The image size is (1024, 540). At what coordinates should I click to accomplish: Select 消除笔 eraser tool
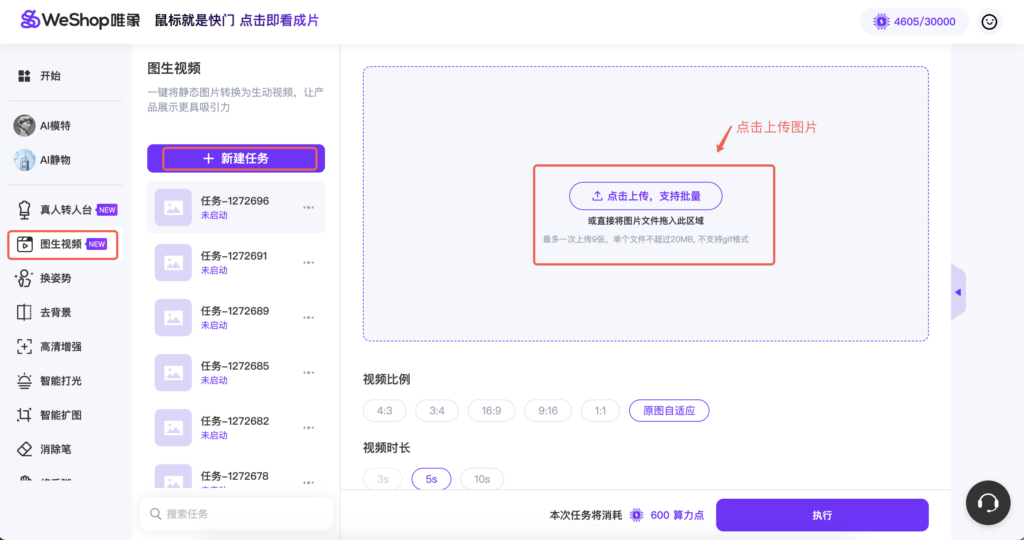click(x=55, y=449)
